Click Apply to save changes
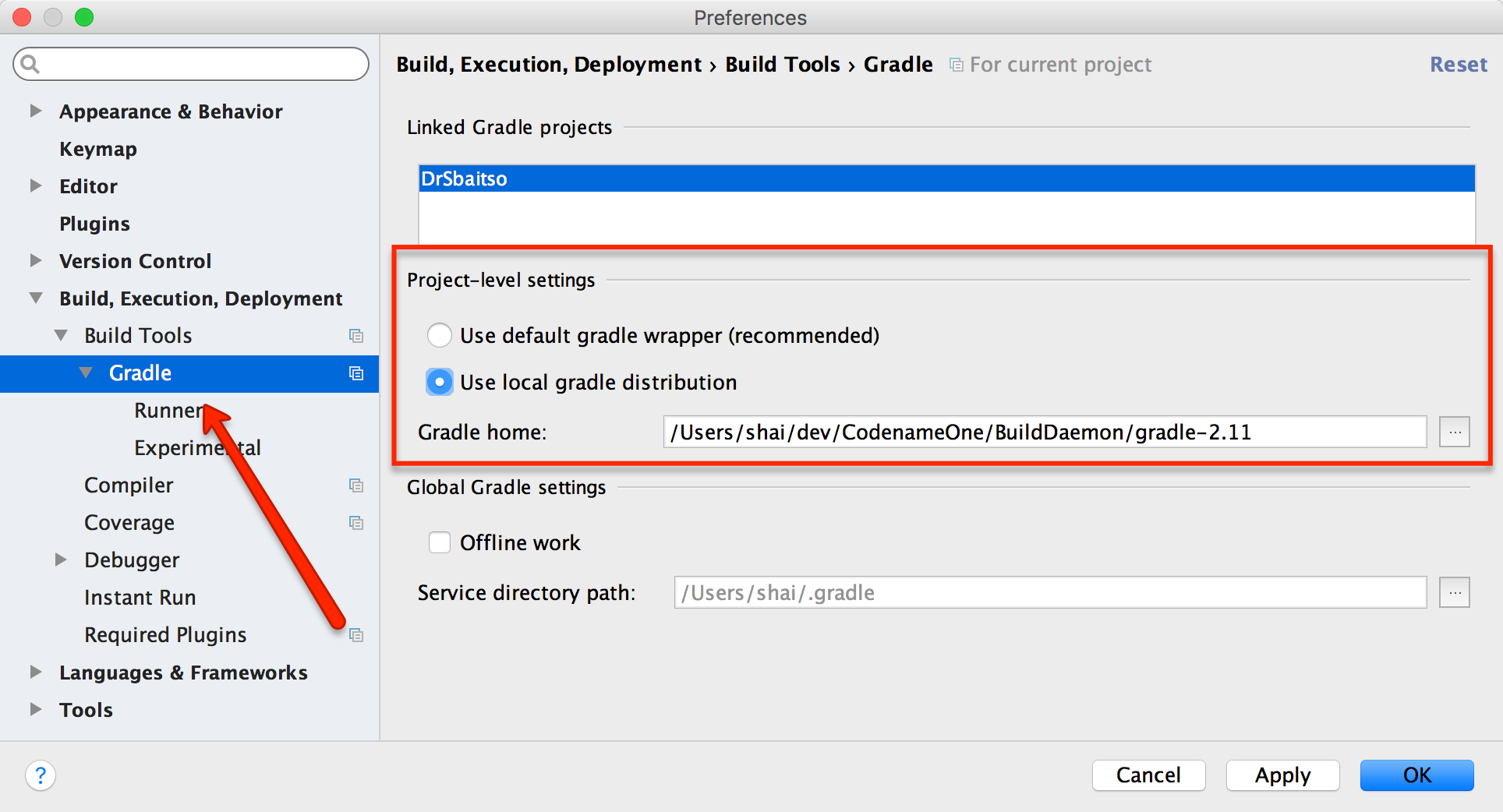 [1282, 775]
